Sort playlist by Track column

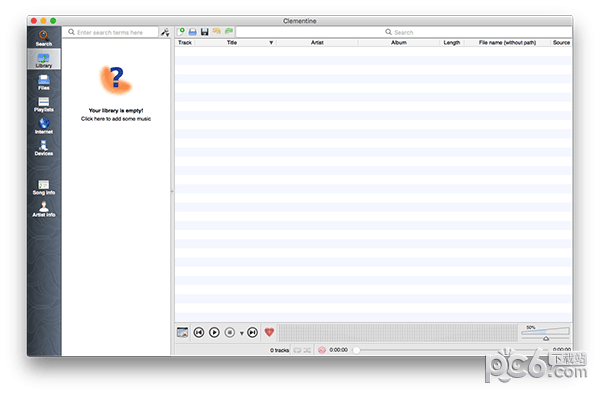(185, 42)
